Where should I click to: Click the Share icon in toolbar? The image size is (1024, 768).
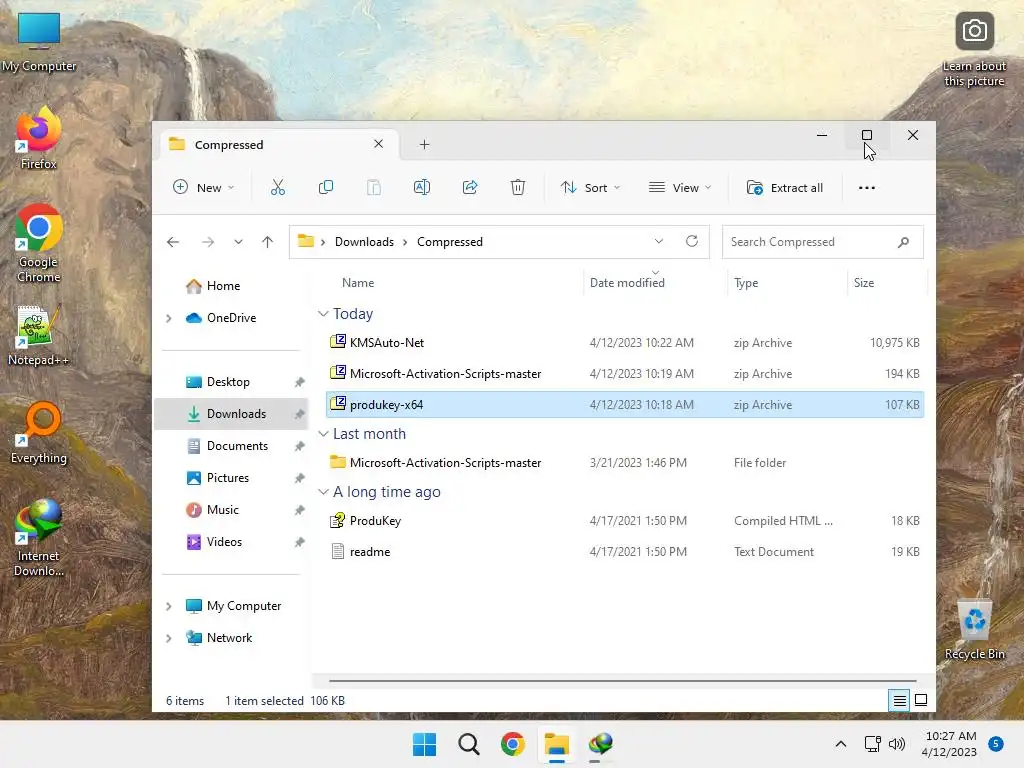click(470, 187)
